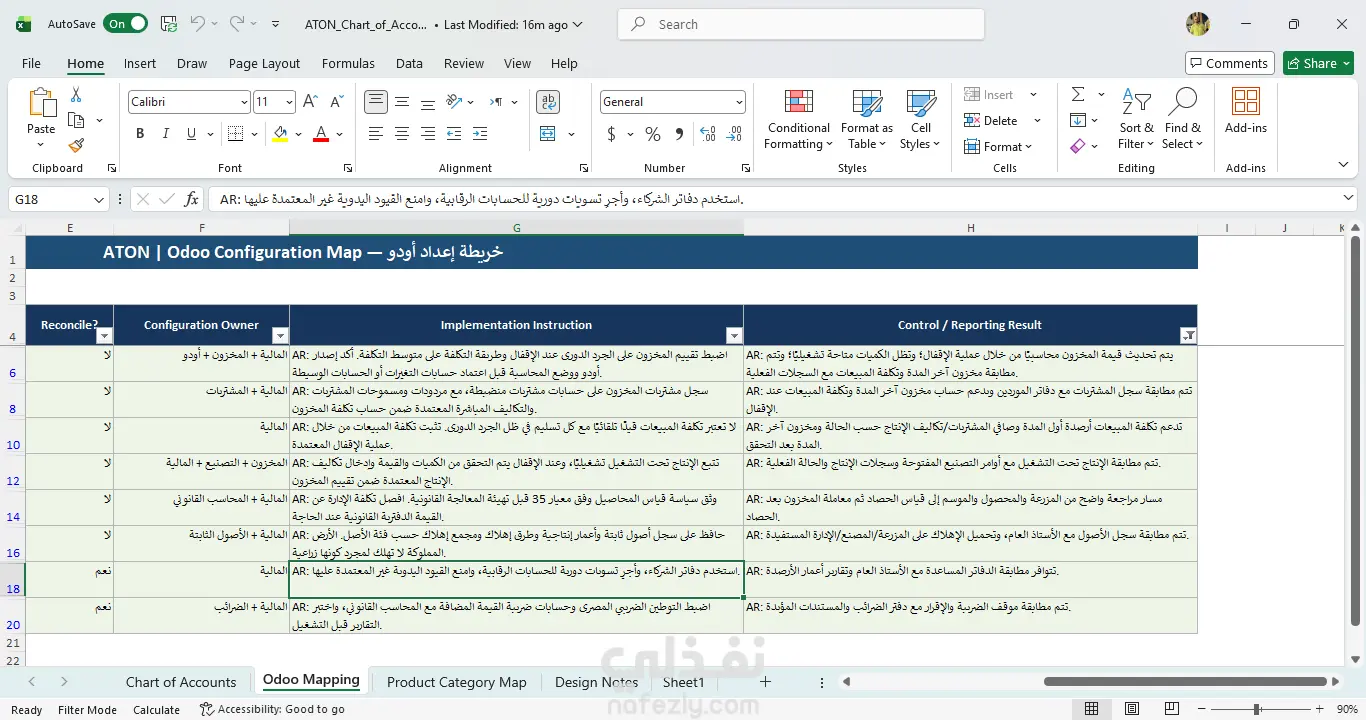Click the Save icon in title bar
The width and height of the screenshot is (1366, 720).
click(169, 24)
